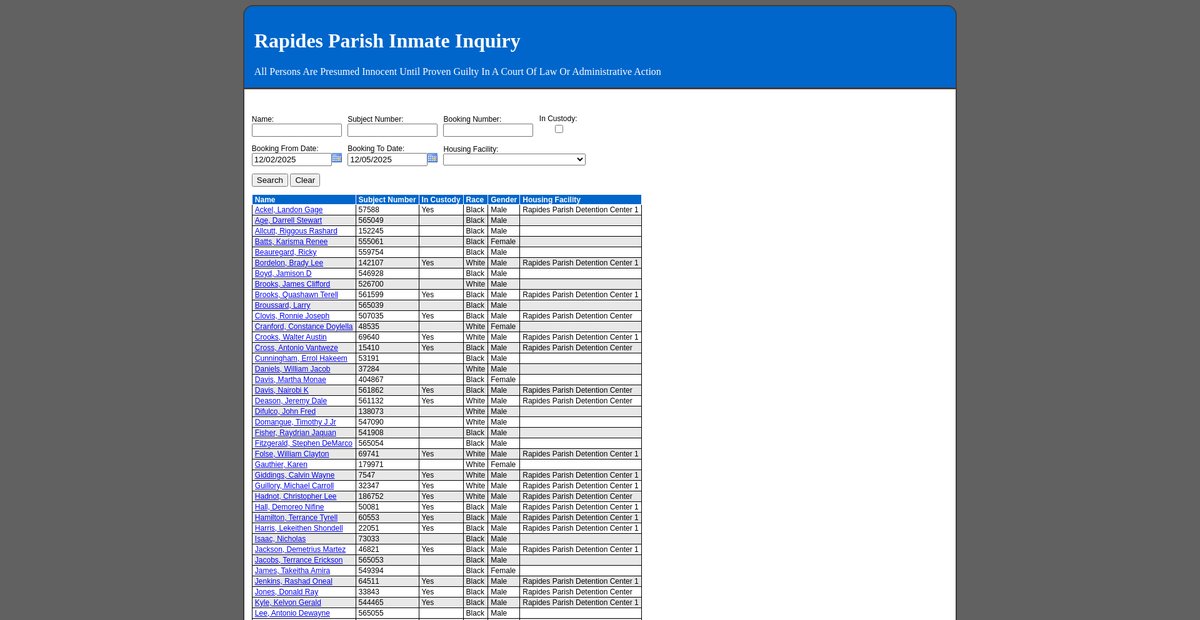The image size is (1200, 620).
Task: Open inmate record Harris, Lekeithen Shondell
Action: (299, 528)
